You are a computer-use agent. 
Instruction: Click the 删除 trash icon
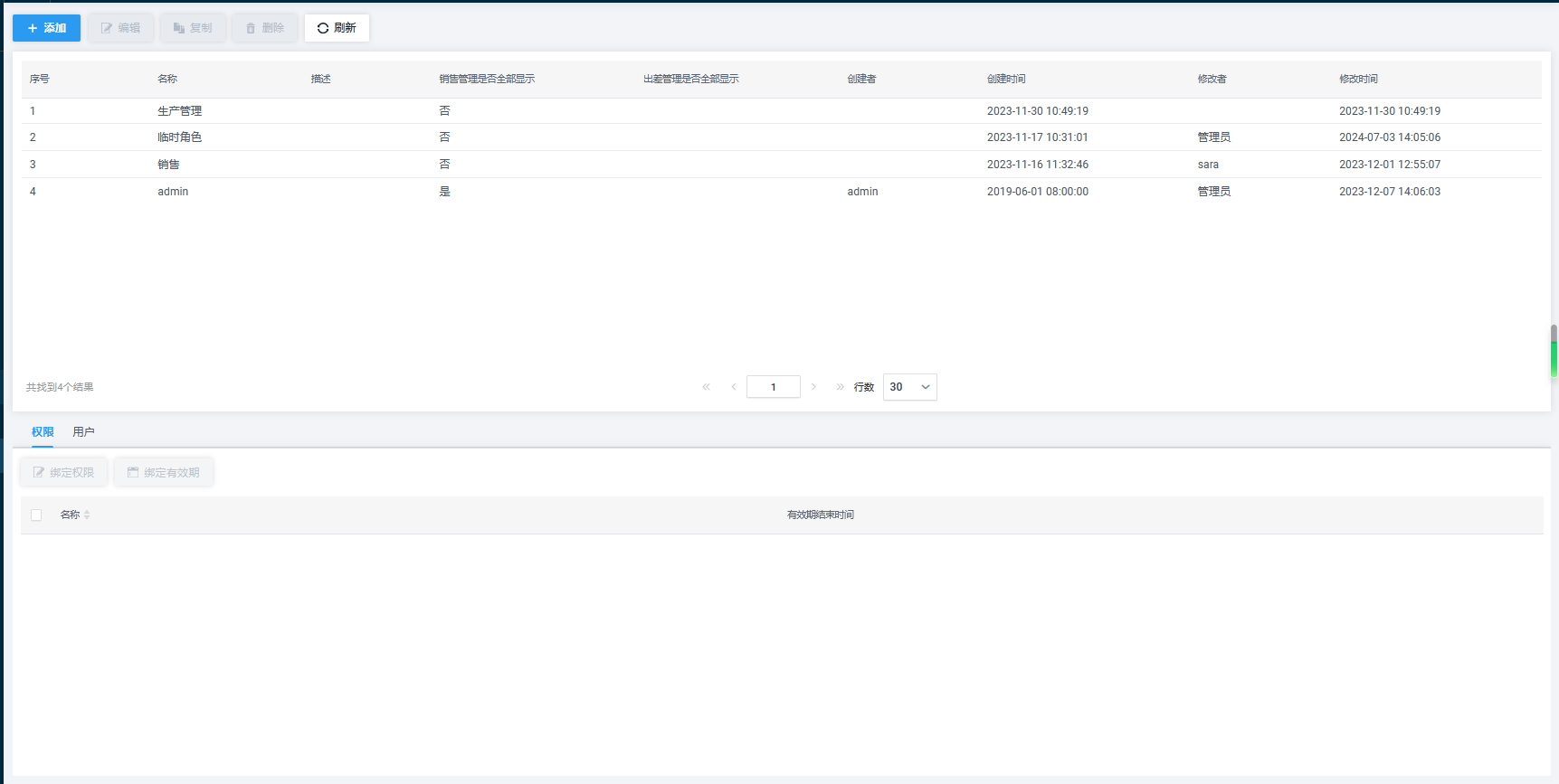pos(251,28)
